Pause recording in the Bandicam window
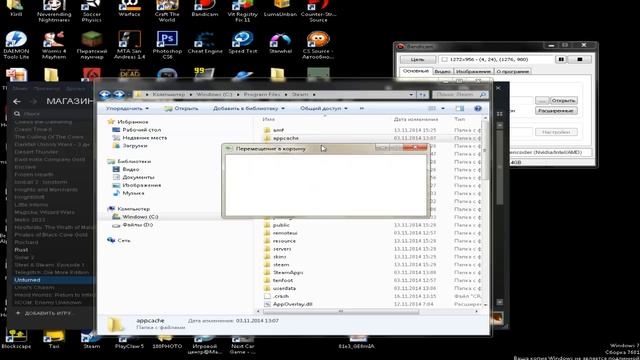 click(561, 60)
